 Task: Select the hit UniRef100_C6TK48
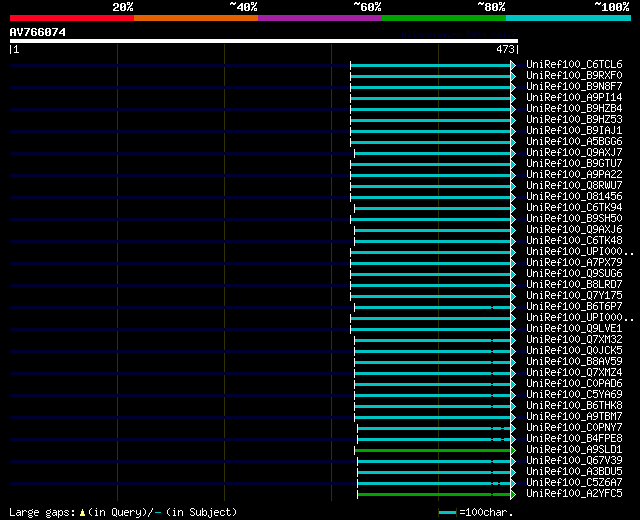(574, 241)
